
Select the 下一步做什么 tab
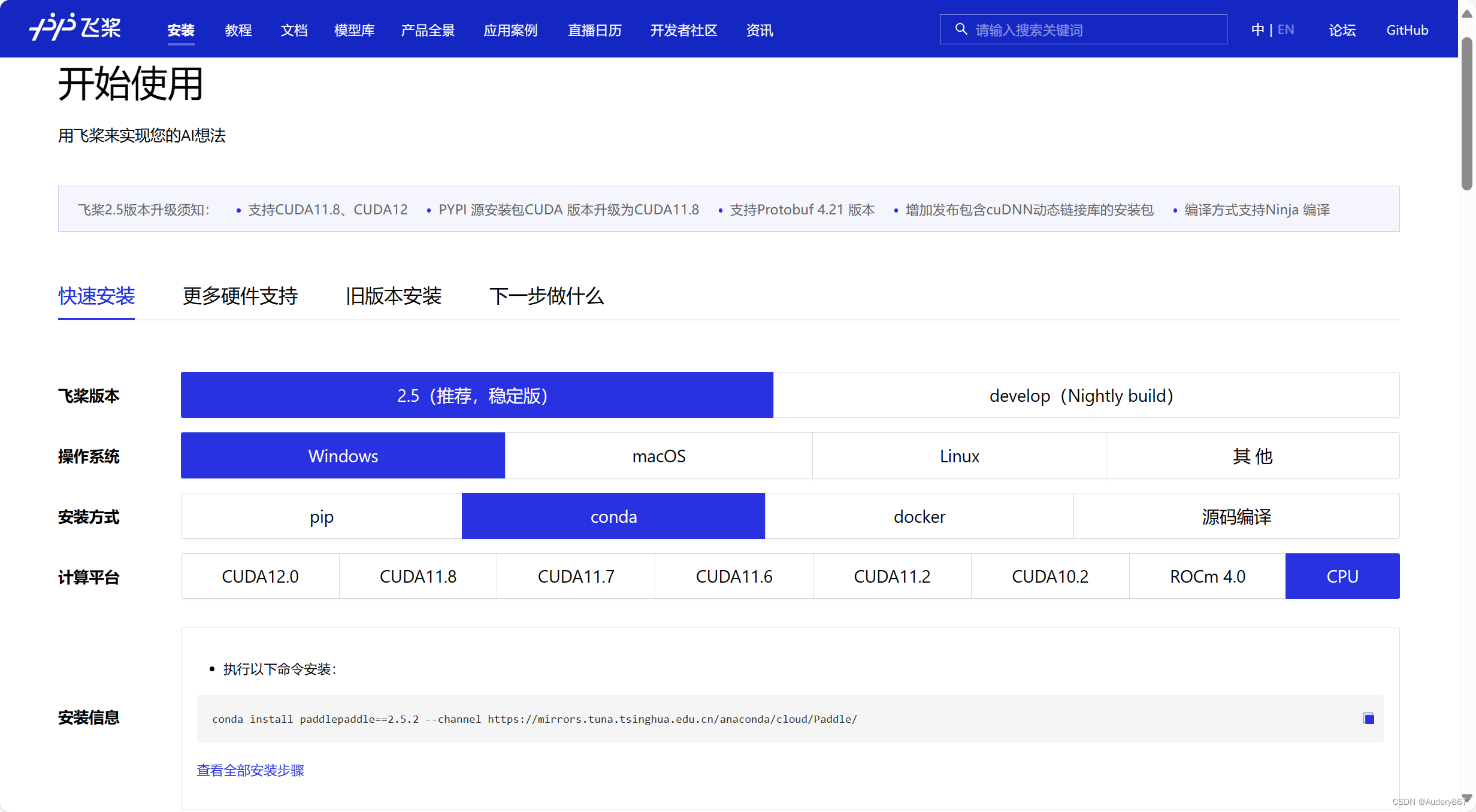547,296
